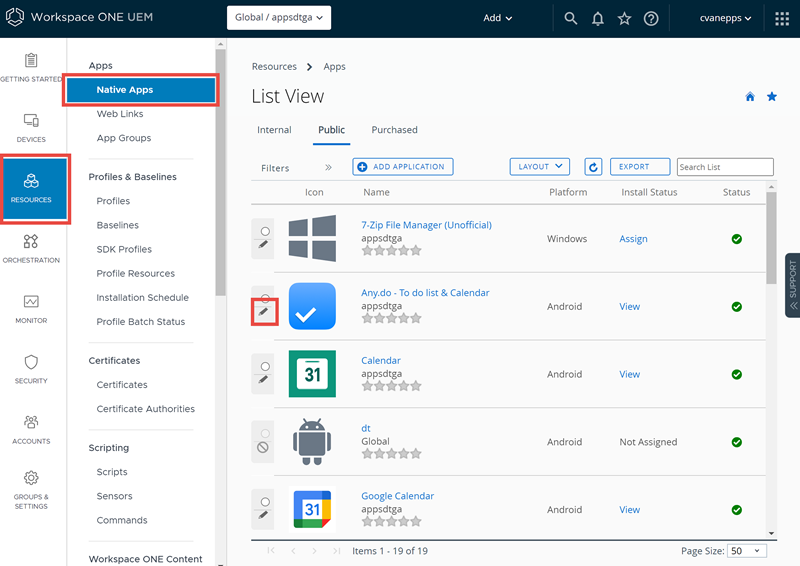Expand the Support side tab
The image size is (800, 566).
(x=792, y=285)
